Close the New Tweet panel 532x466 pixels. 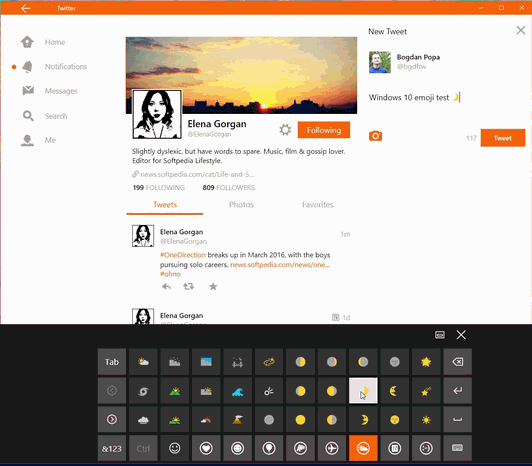point(520,31)
